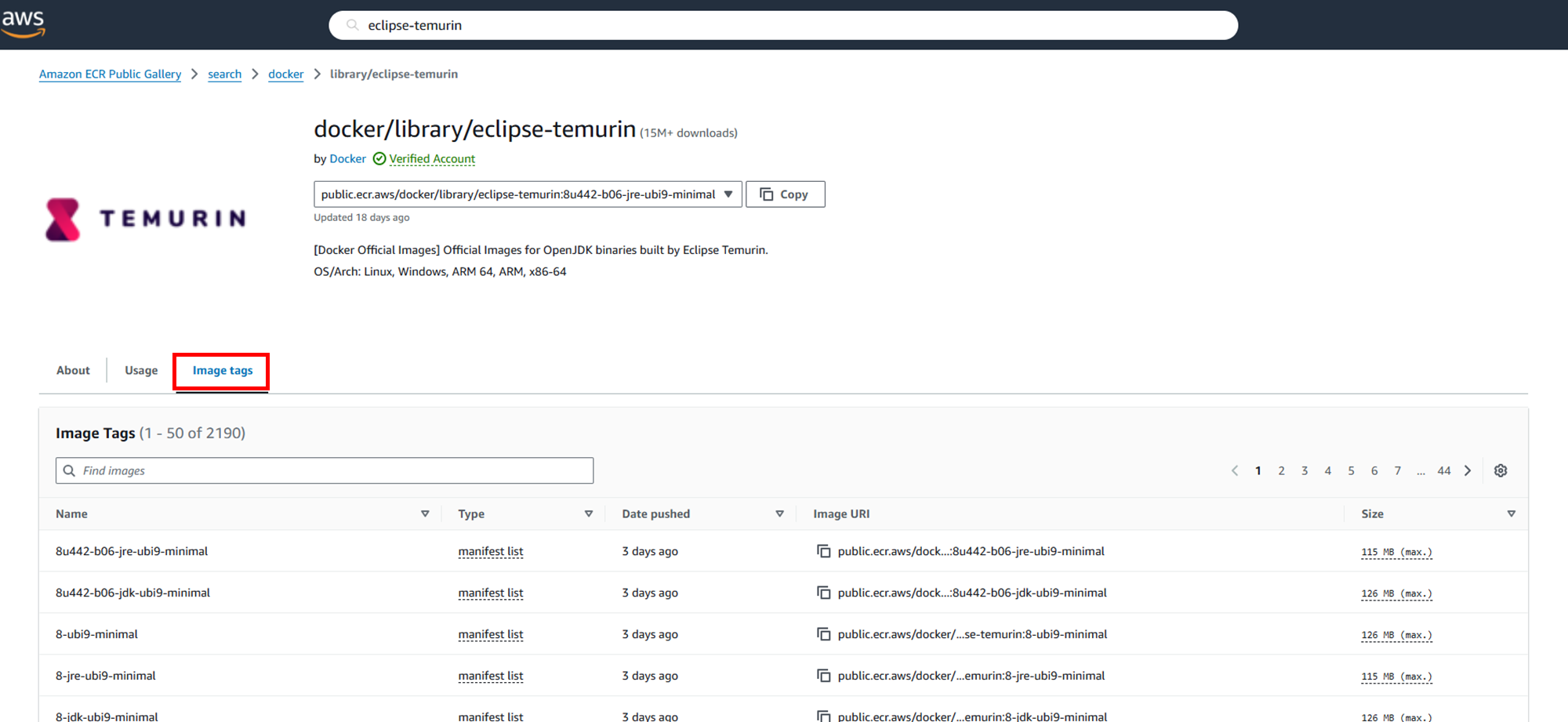Go to page 2 of image tags
1568x722 pixels.
1281,470
